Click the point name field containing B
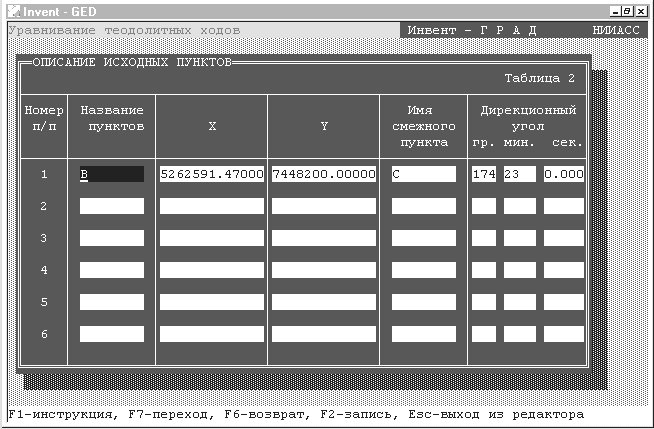 click(x=112, y=174)
